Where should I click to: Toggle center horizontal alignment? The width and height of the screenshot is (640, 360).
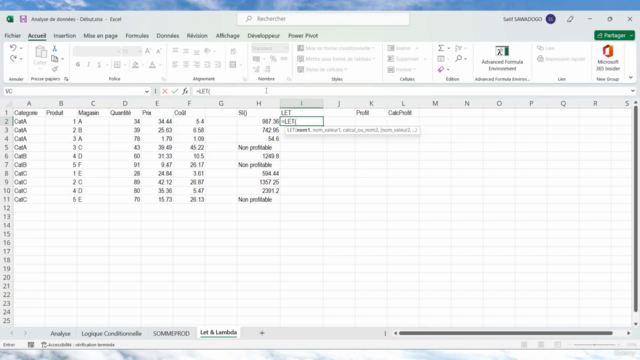tap(186, 64)
